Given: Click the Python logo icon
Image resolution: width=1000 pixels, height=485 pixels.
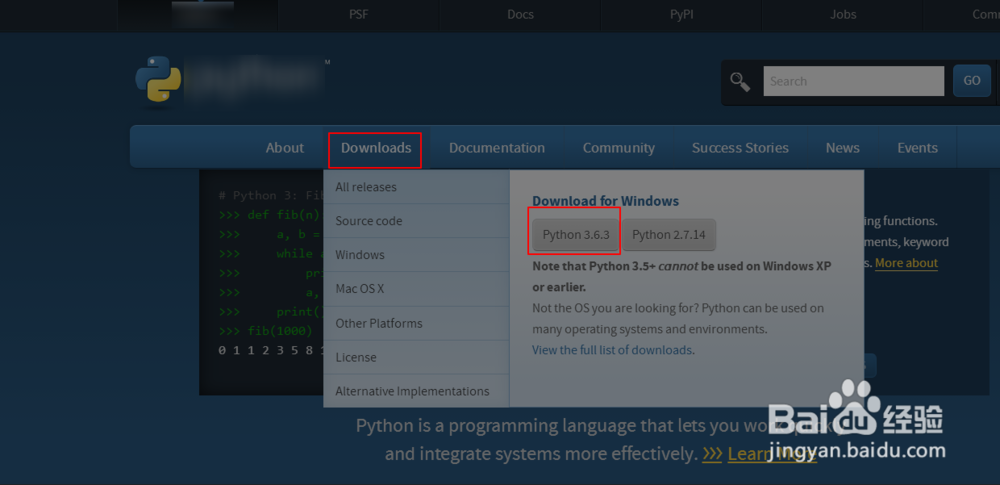Looking at the screenshot, I should (x=158, y=79).
